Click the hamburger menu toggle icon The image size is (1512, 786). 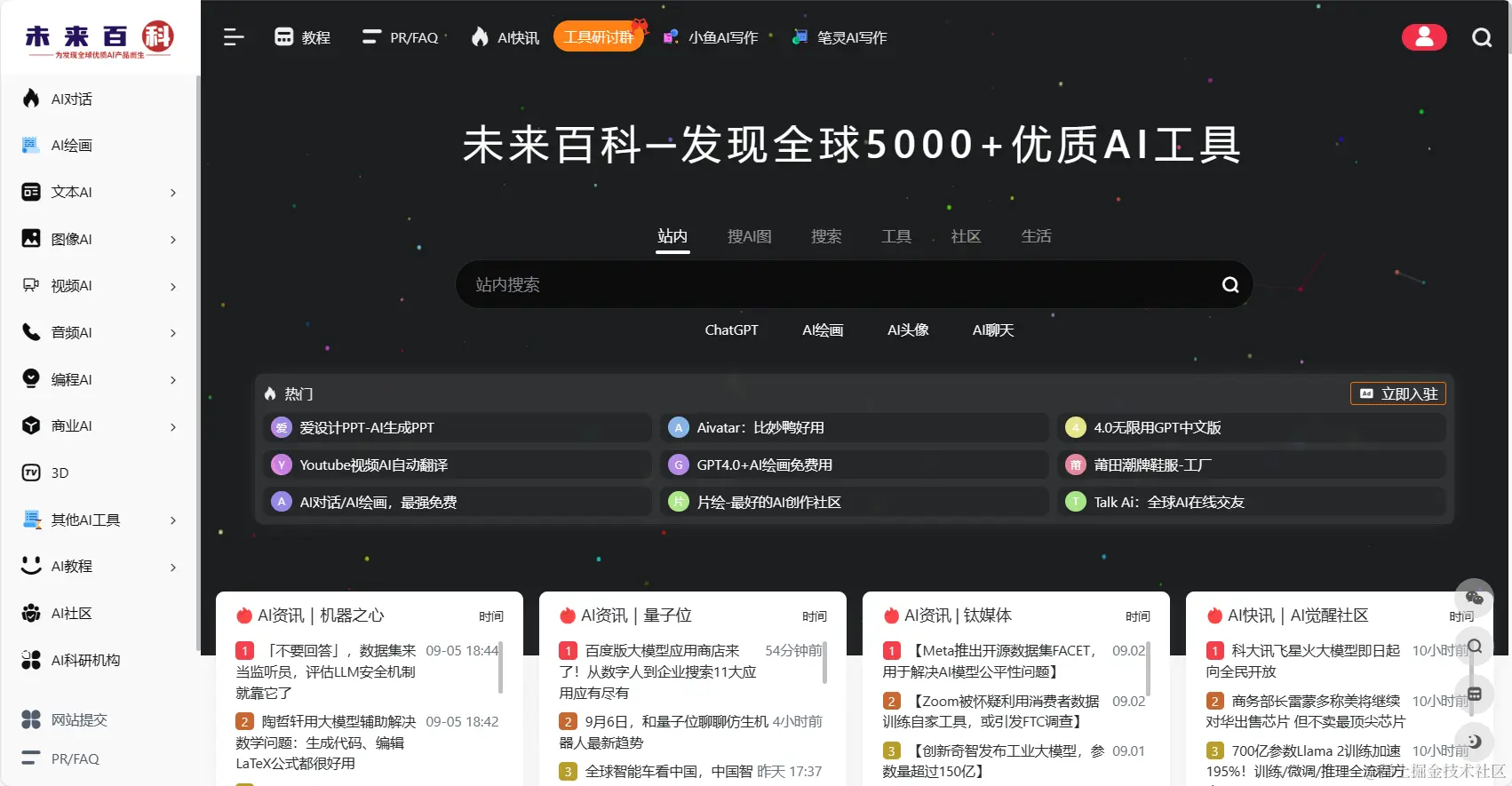point(234,37)
